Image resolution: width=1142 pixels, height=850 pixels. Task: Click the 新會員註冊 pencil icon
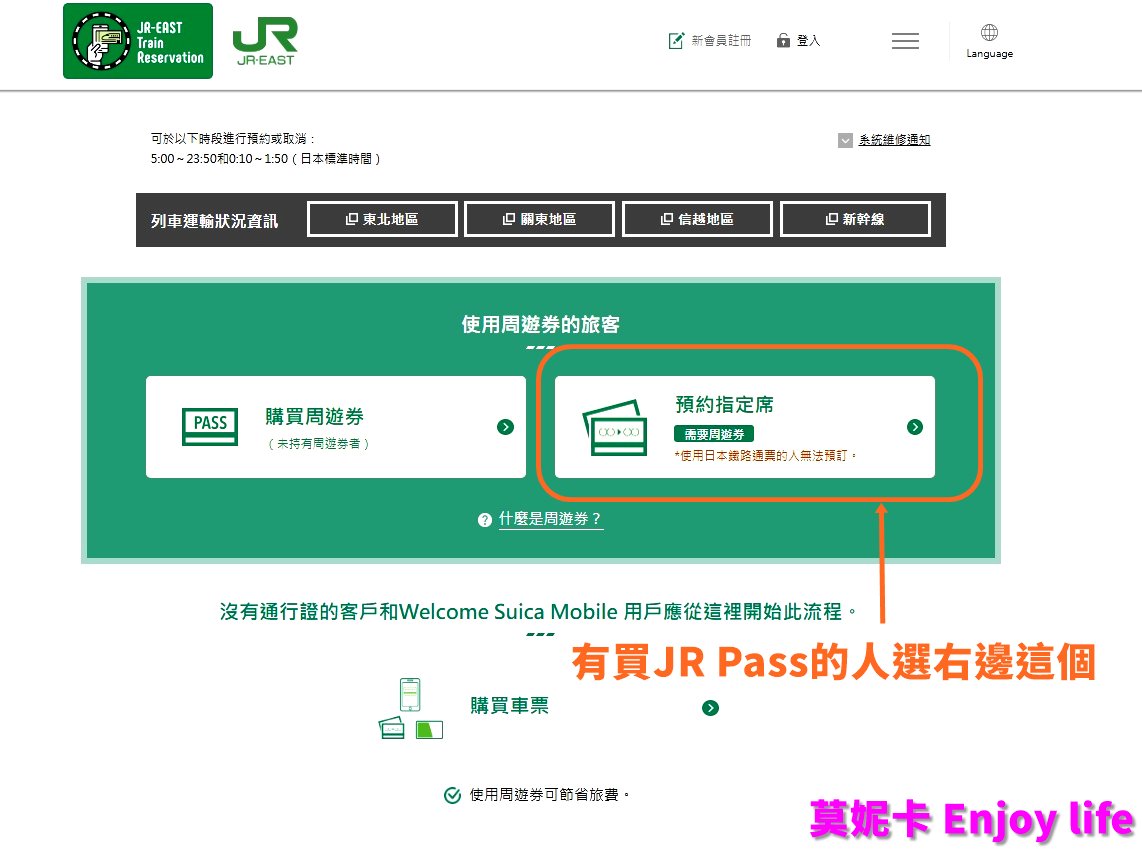[676, 41]
